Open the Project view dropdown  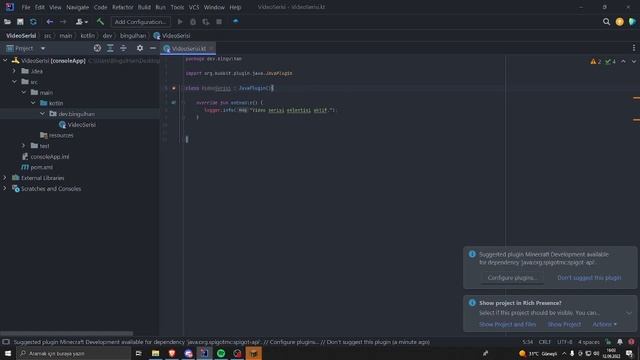click(x=42, y=48)
